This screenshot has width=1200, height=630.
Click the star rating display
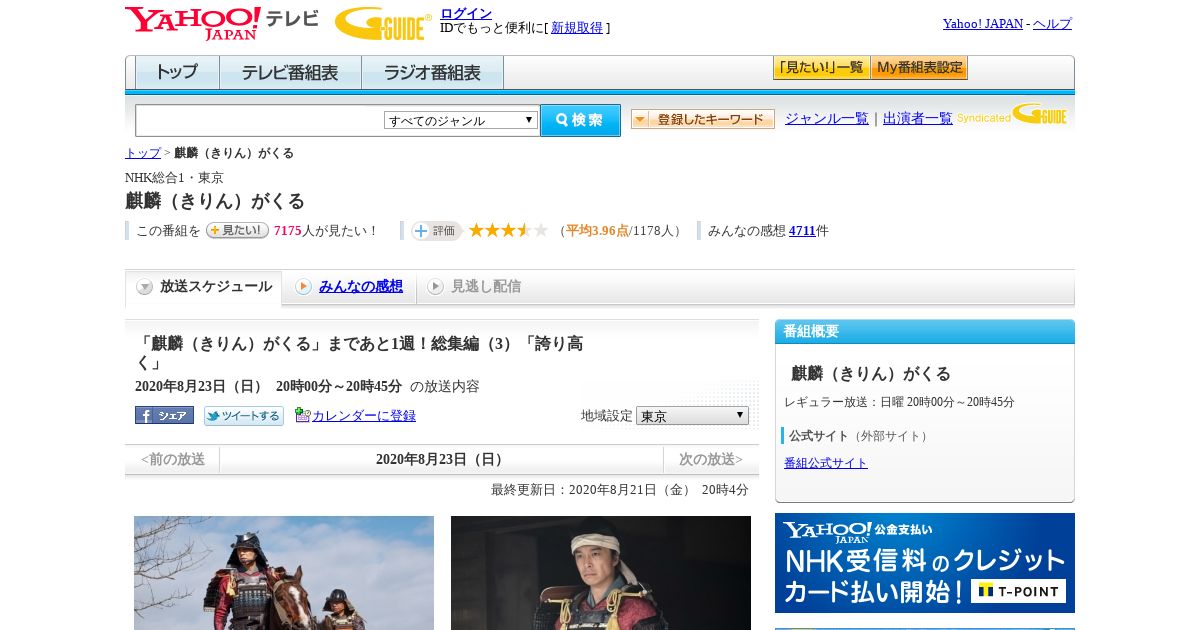[509, 230]
